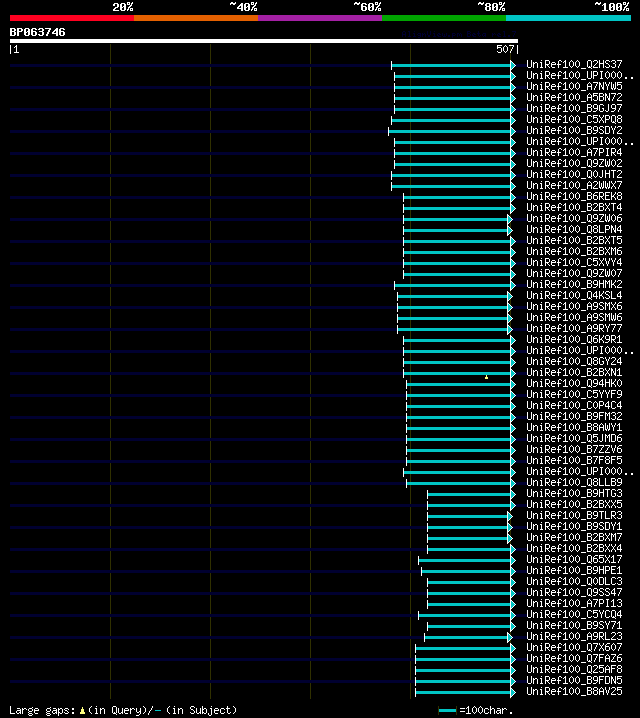Image resolution: width=640 pixels, height=718 pixels.
Task: Click UniRef100_C5XPQ8 label
Action: (x=574, y=120)
